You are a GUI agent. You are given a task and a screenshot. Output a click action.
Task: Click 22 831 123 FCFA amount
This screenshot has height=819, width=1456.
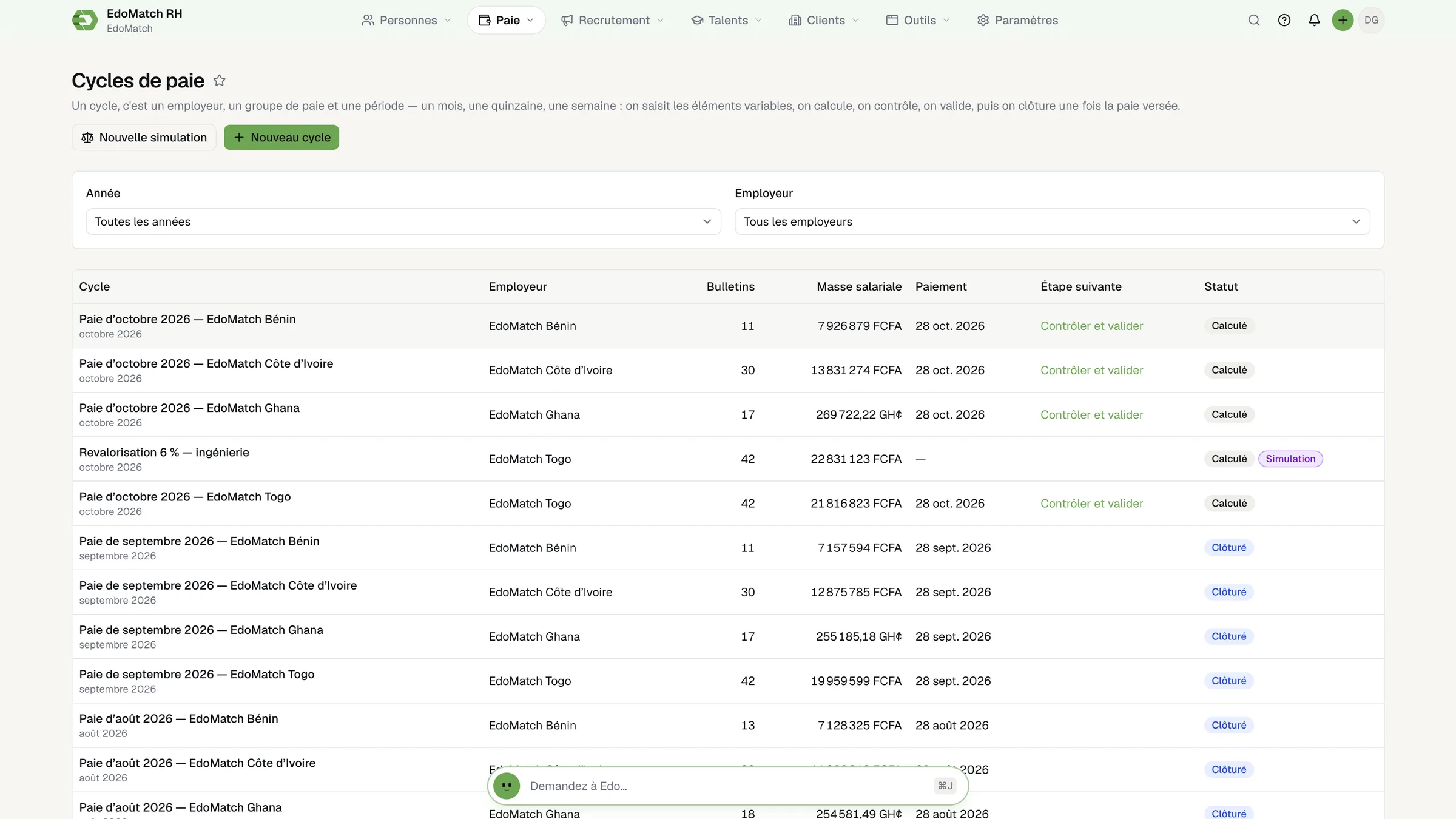click(856, 459)
